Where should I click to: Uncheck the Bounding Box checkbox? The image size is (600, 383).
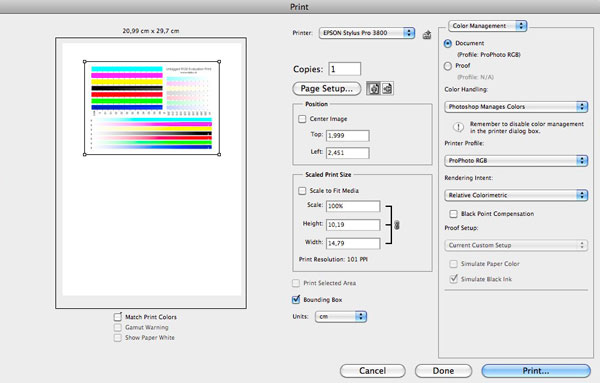(x=296, y=300)
